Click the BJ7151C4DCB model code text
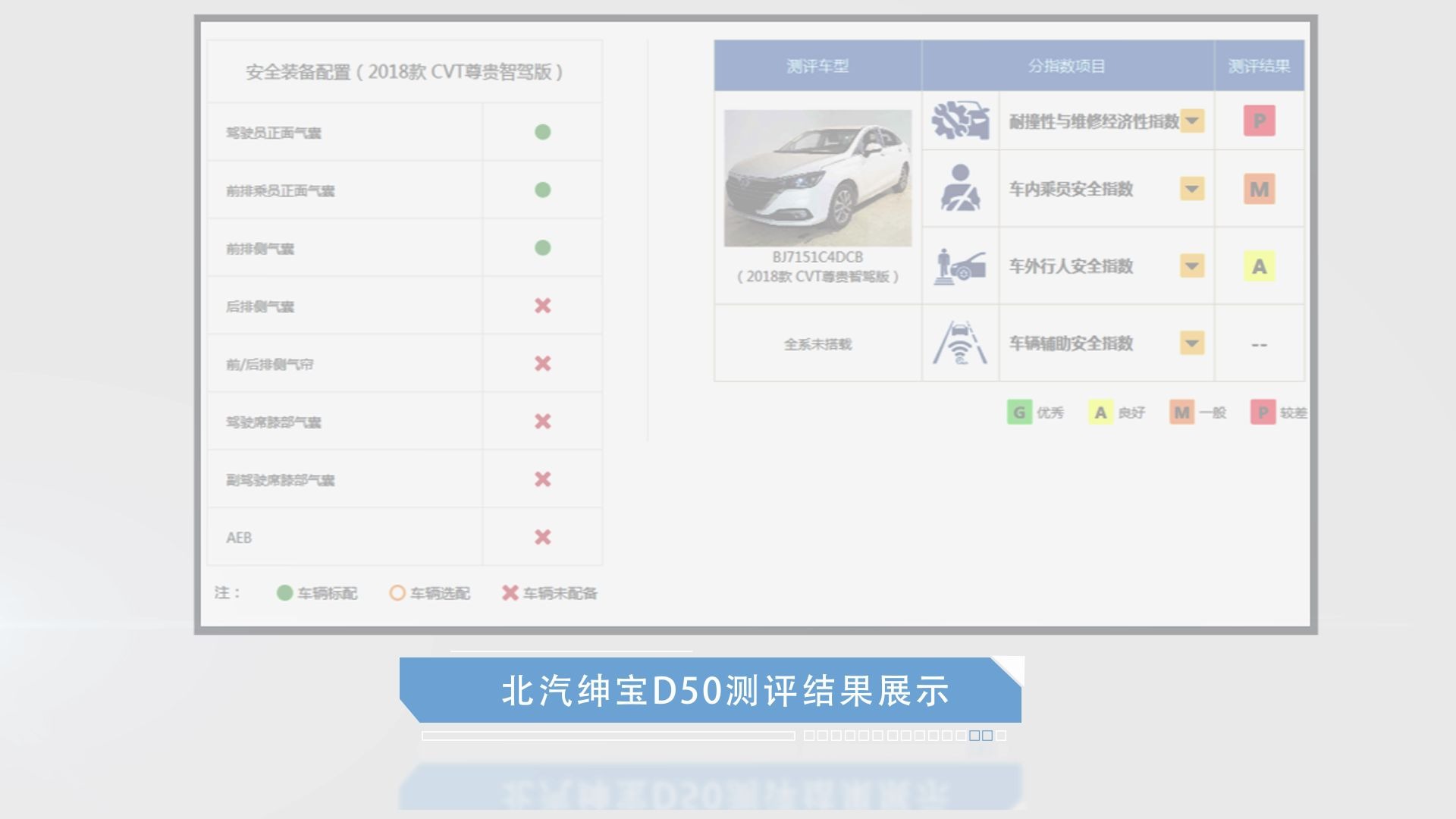The width and height of the screenshot is (1456, 819). pyautogui.click(x=817, y=257)
